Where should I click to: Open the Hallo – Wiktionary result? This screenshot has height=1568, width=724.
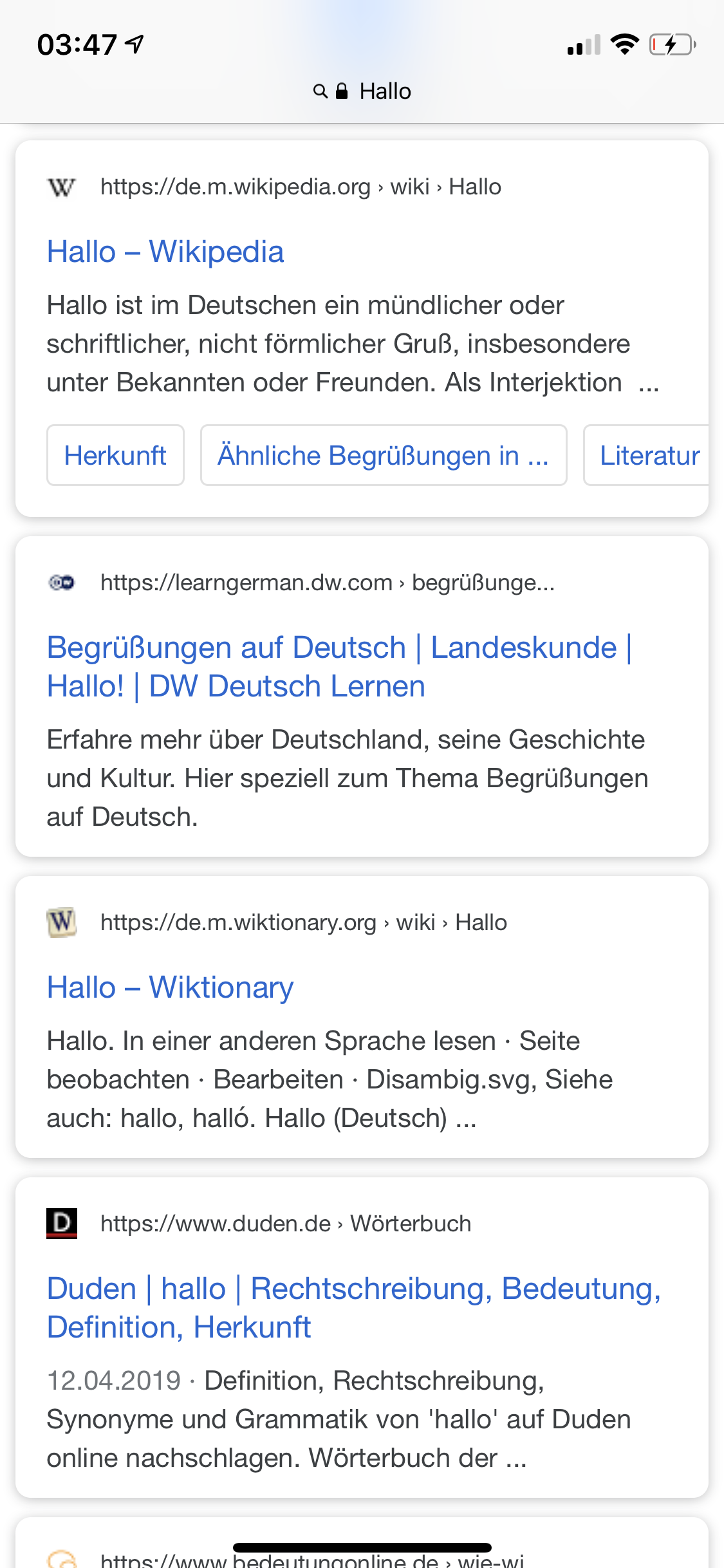pyautogui.click(x=170, y=987)
